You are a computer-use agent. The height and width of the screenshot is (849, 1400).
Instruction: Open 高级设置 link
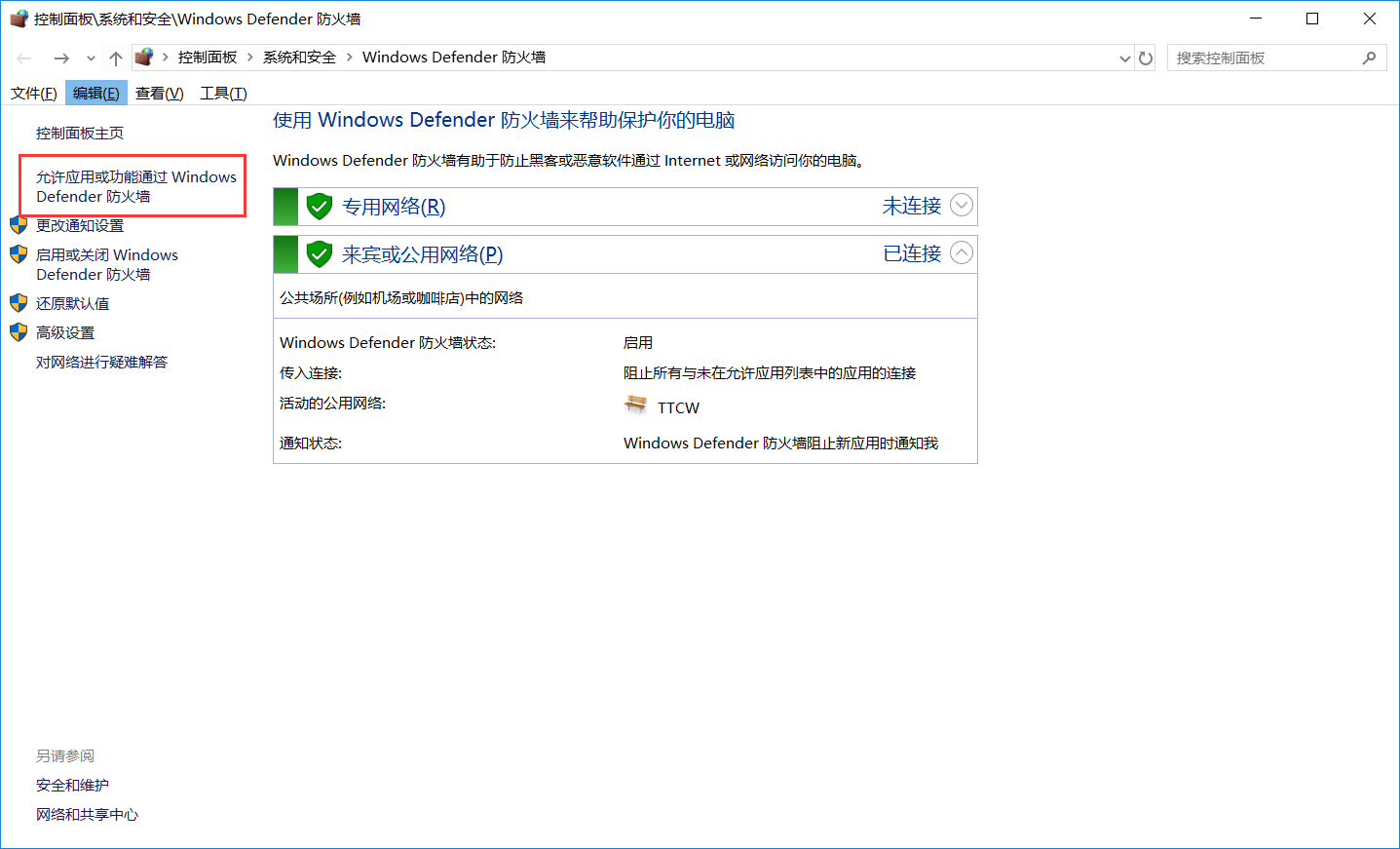click(x=65, y=333)
